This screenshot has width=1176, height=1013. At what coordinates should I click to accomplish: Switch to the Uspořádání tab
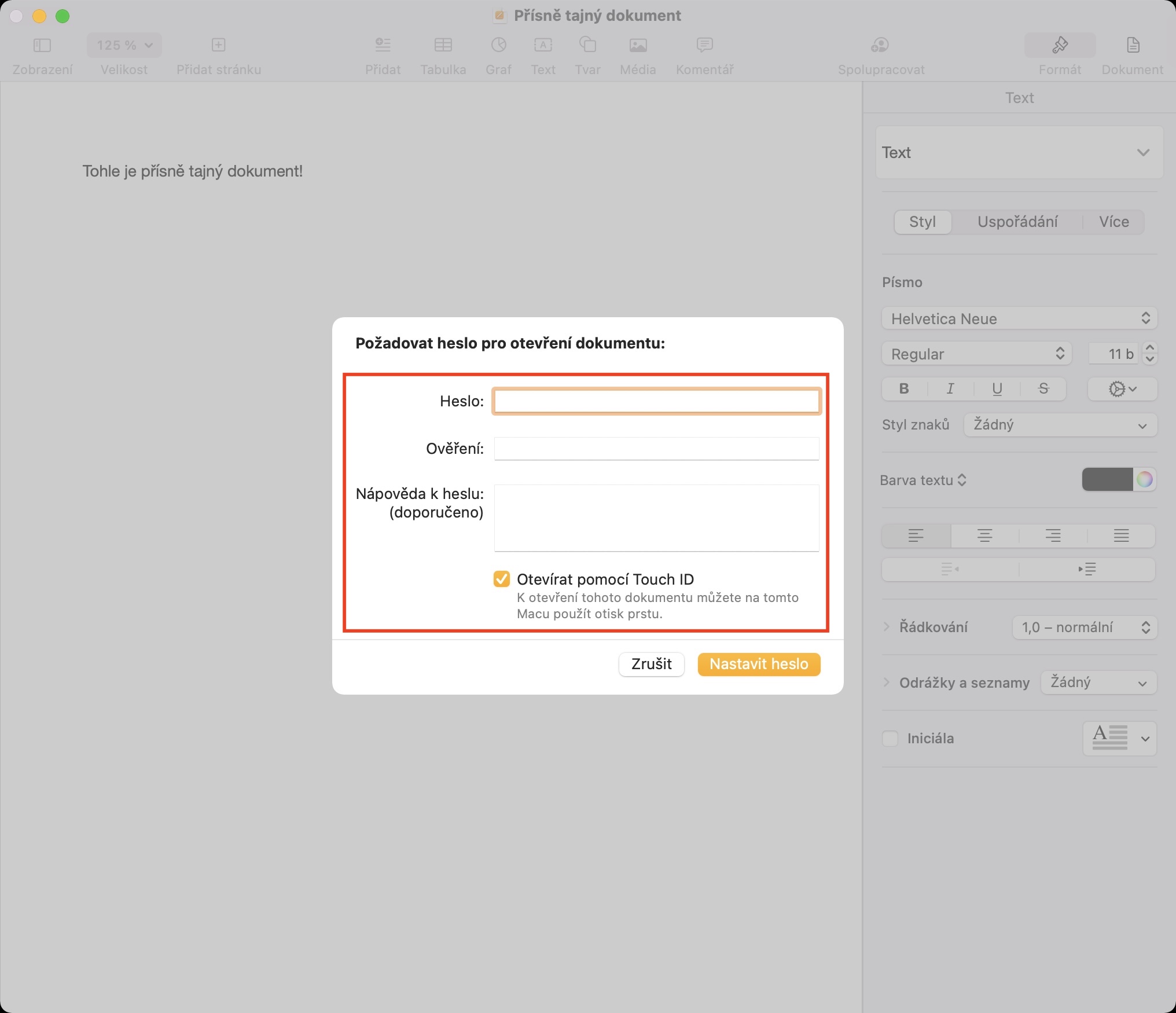[1017, 222]
